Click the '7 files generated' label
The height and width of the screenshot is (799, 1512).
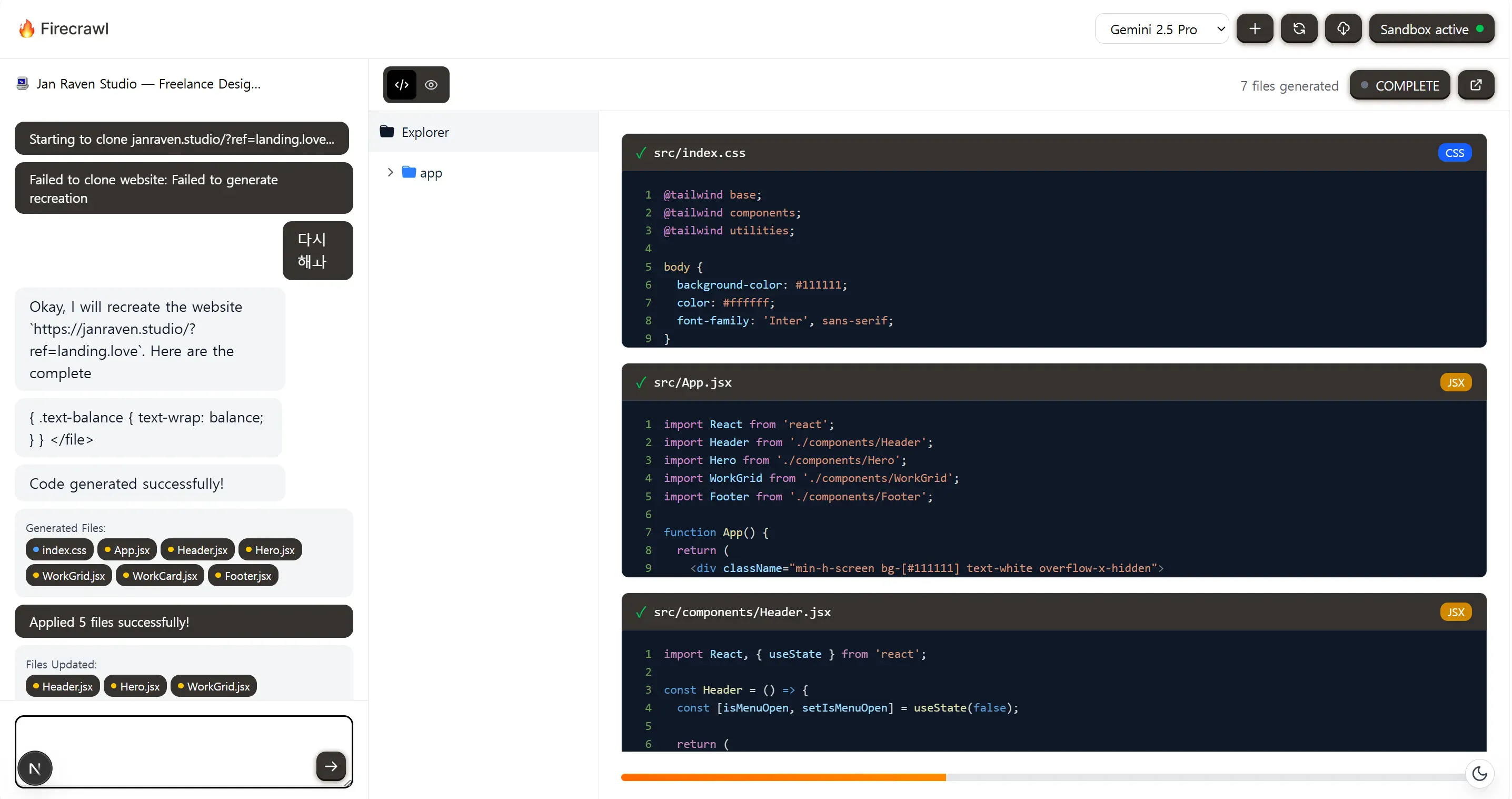point(1289,86)
